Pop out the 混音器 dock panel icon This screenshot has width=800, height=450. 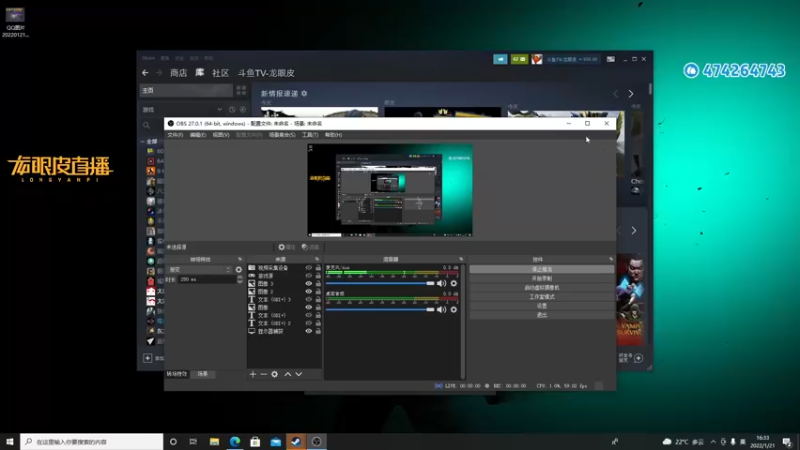461,259
